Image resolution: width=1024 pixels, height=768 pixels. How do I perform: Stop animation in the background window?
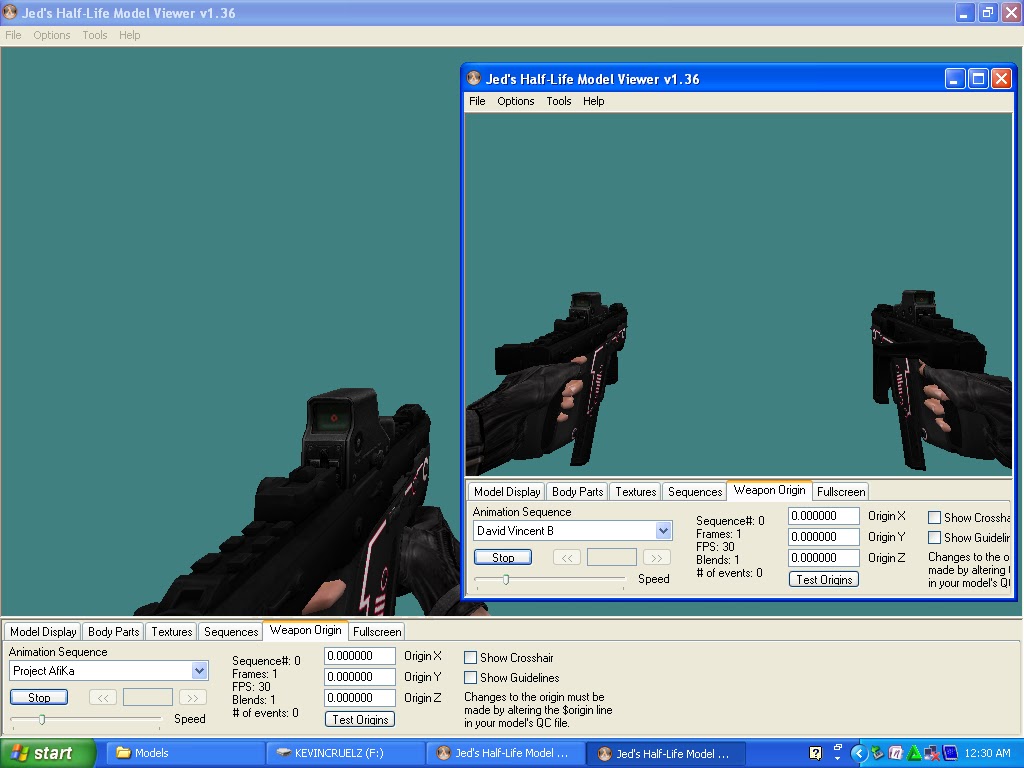(x=39, y=697)
